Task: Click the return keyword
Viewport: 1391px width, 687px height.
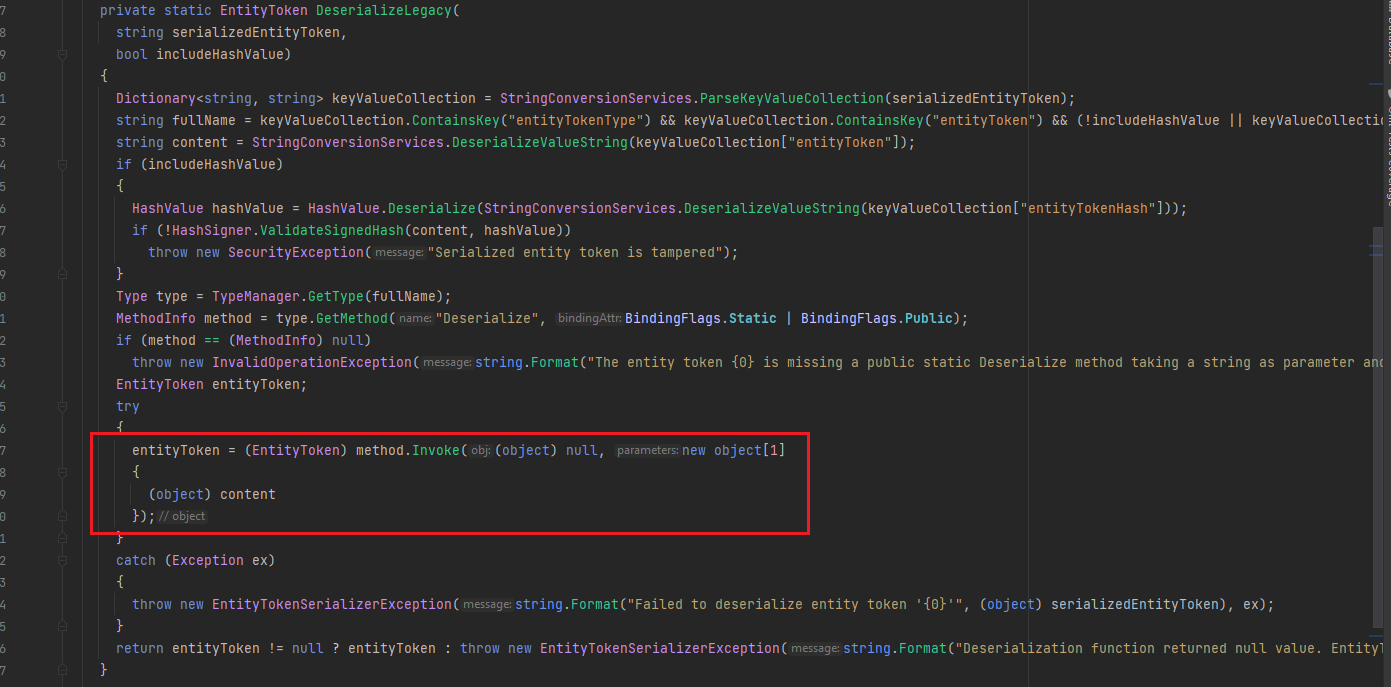Action: pyautogui.click(x=140, y=648)
